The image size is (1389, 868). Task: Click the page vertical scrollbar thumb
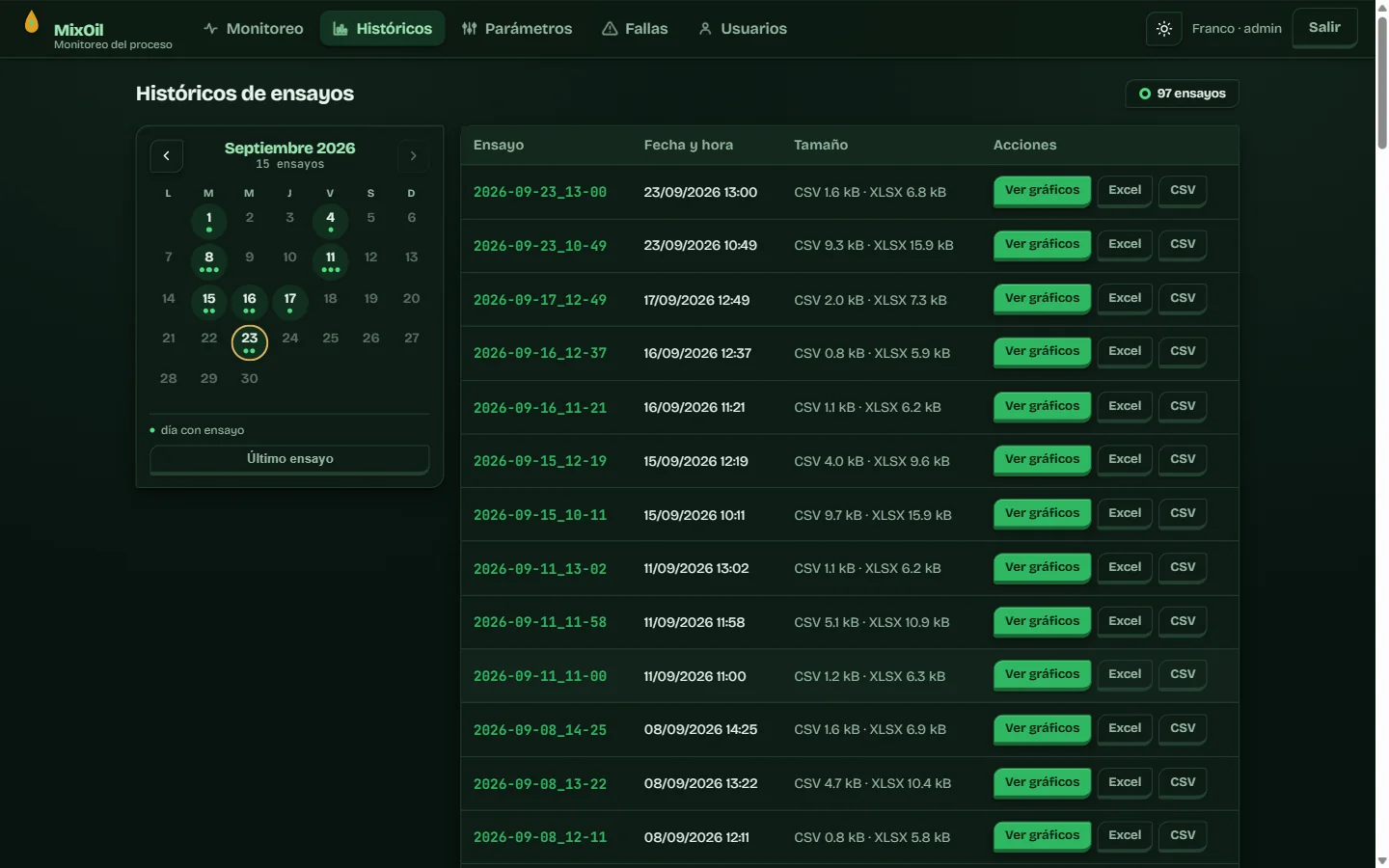point(1382,82)
